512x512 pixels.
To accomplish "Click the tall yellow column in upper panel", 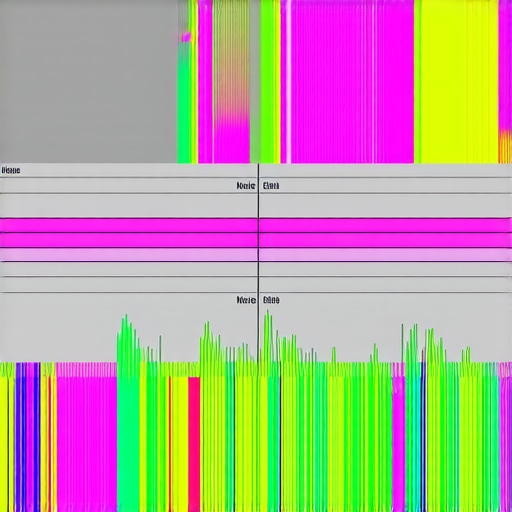I will tap(459, 81).
